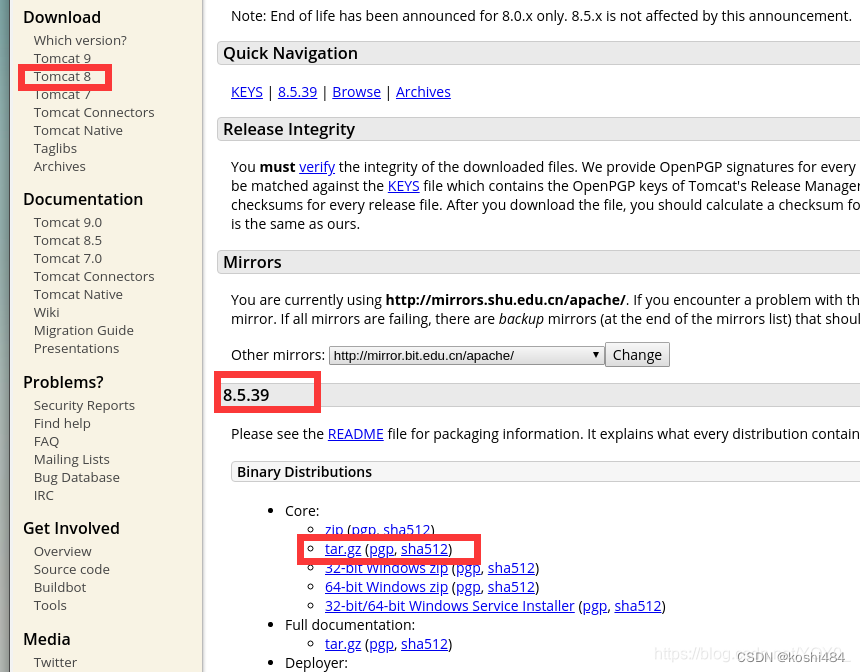Open Tomcat Connectors under Download
The height and width of the screenshot is (672, 860).
coord(94,112)
